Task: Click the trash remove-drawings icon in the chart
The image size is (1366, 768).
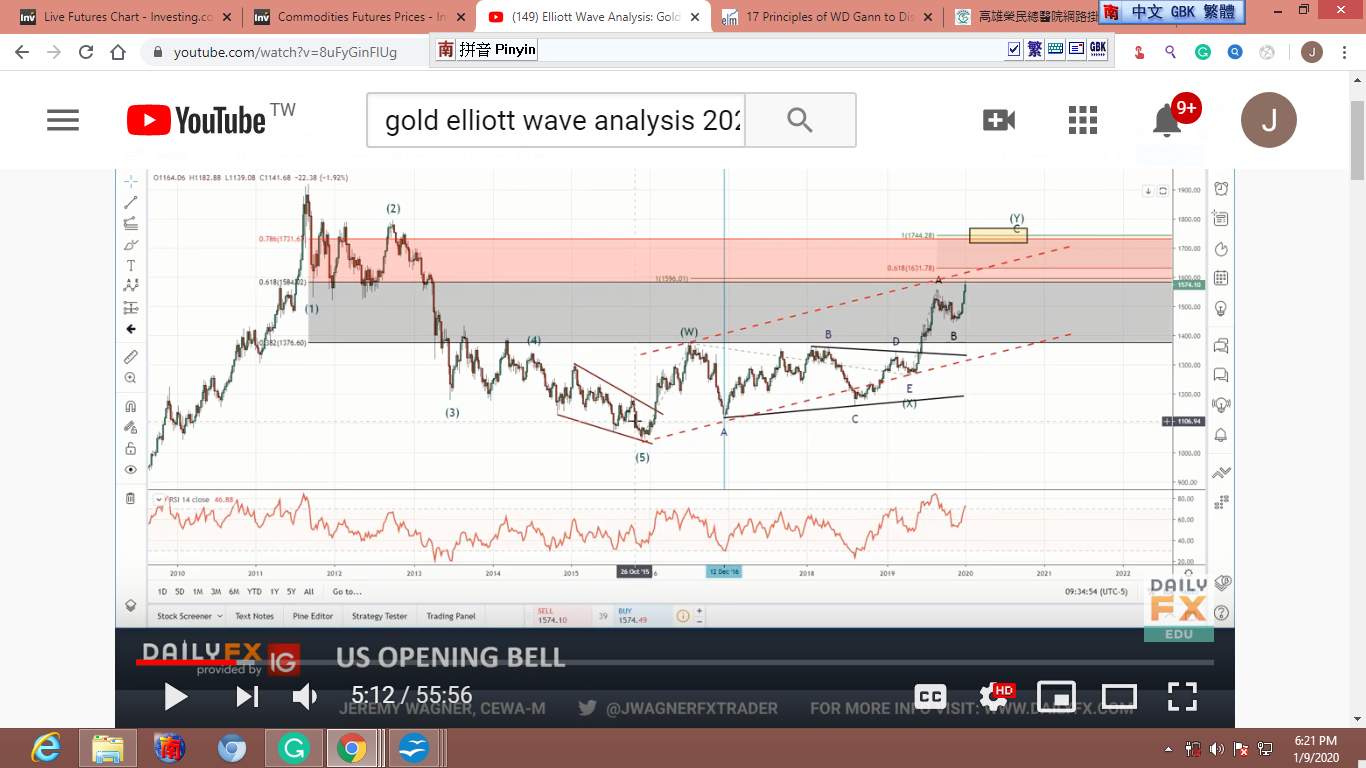Action: point(131,498)
